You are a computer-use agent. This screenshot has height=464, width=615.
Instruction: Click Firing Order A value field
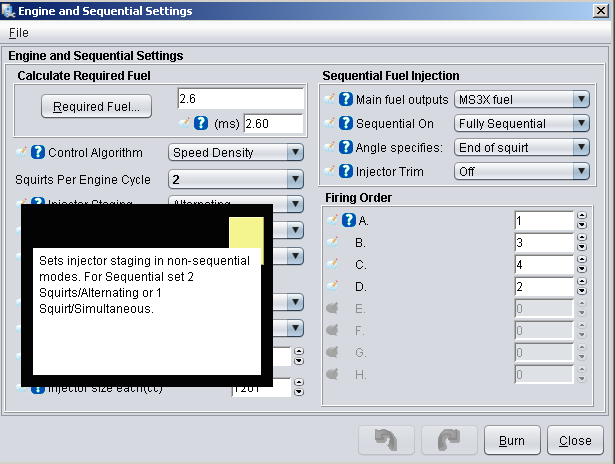(x=544, y=220)
